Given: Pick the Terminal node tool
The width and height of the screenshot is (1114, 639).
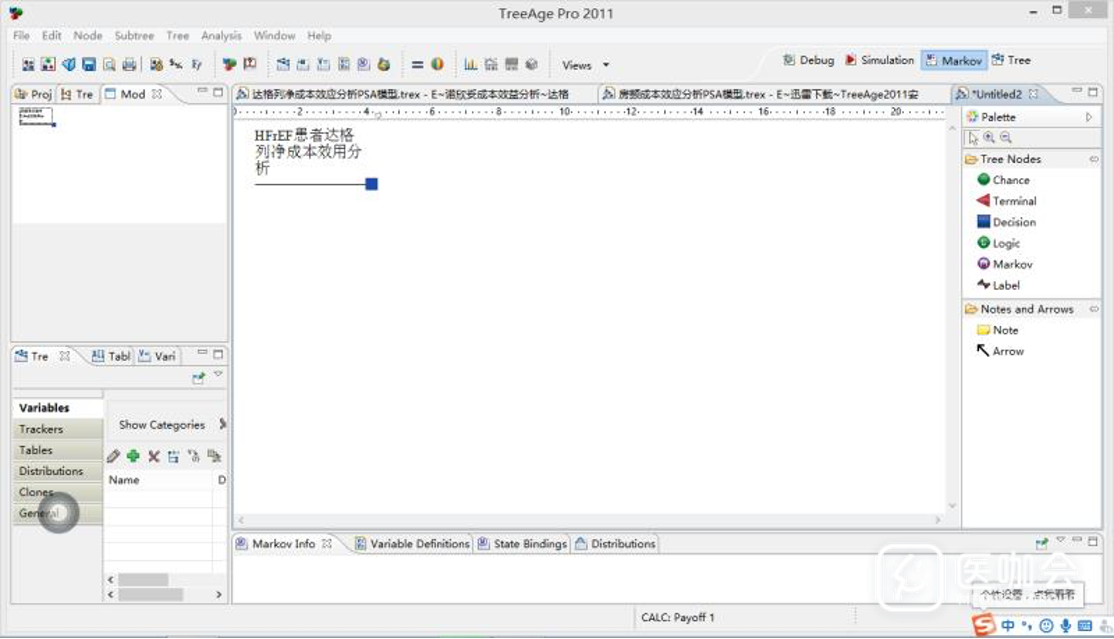Looking at the screenshot, I should (1013, 201).
